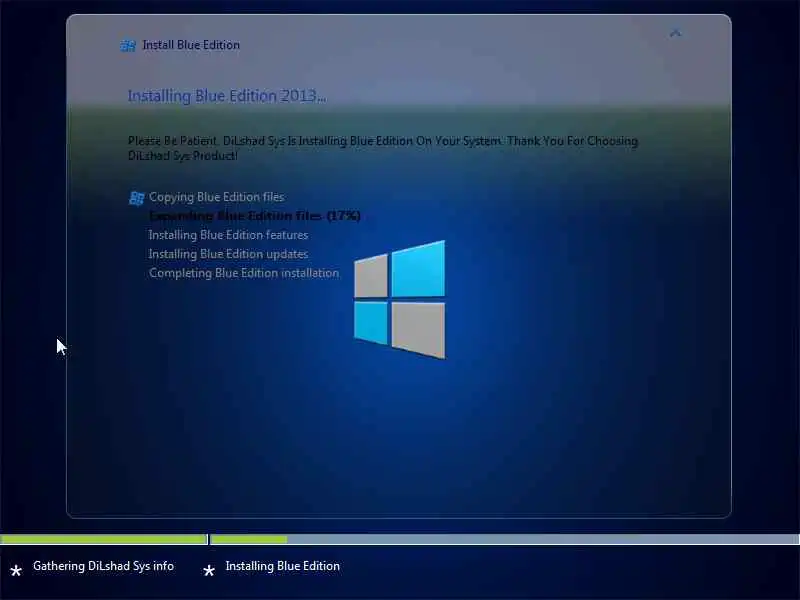800x600 pixels.
Task: Click the first green progress bar segment
Action: click(x=103, y=539)
